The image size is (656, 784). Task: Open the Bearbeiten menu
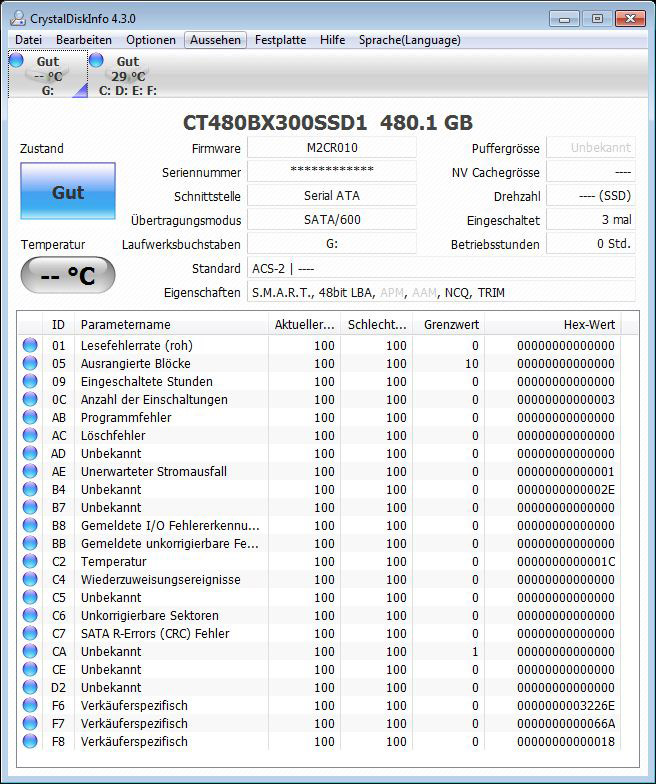point(84,40)
